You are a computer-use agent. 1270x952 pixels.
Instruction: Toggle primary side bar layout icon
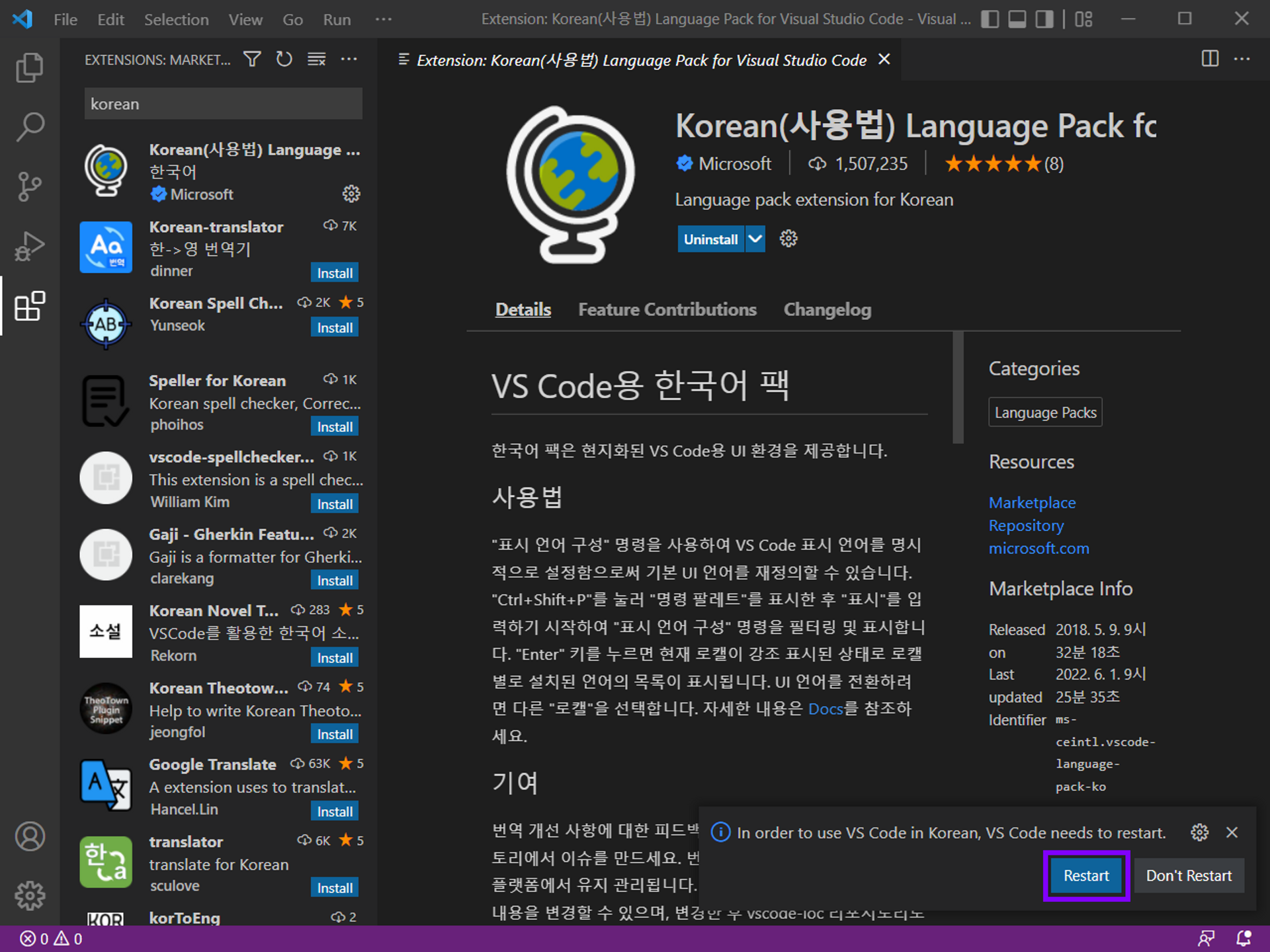click(990, 19)
